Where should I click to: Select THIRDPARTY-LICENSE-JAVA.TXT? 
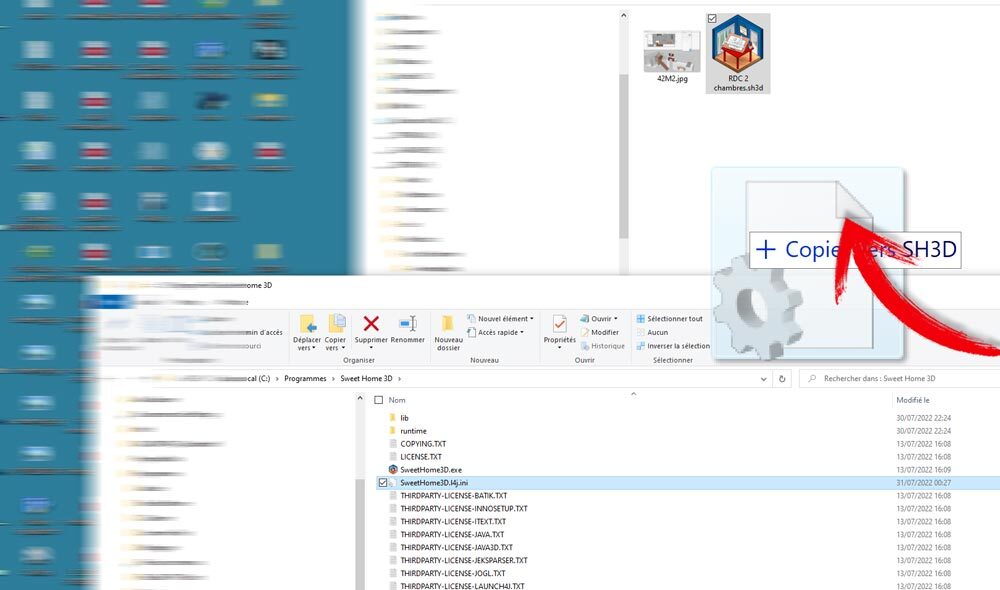click(452, 535)
